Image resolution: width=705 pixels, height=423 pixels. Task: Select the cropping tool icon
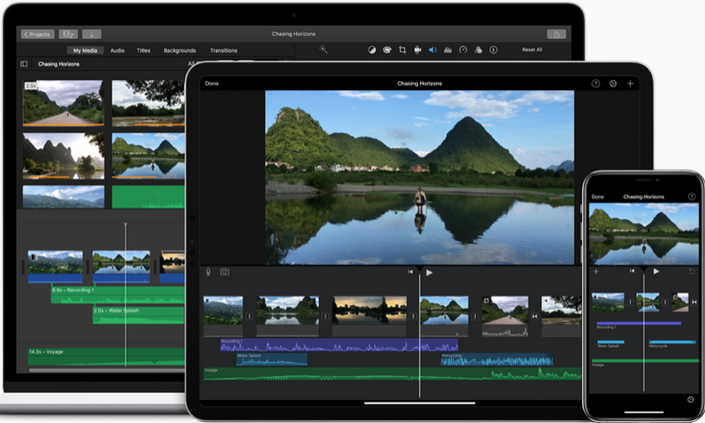tap(402, 50)
